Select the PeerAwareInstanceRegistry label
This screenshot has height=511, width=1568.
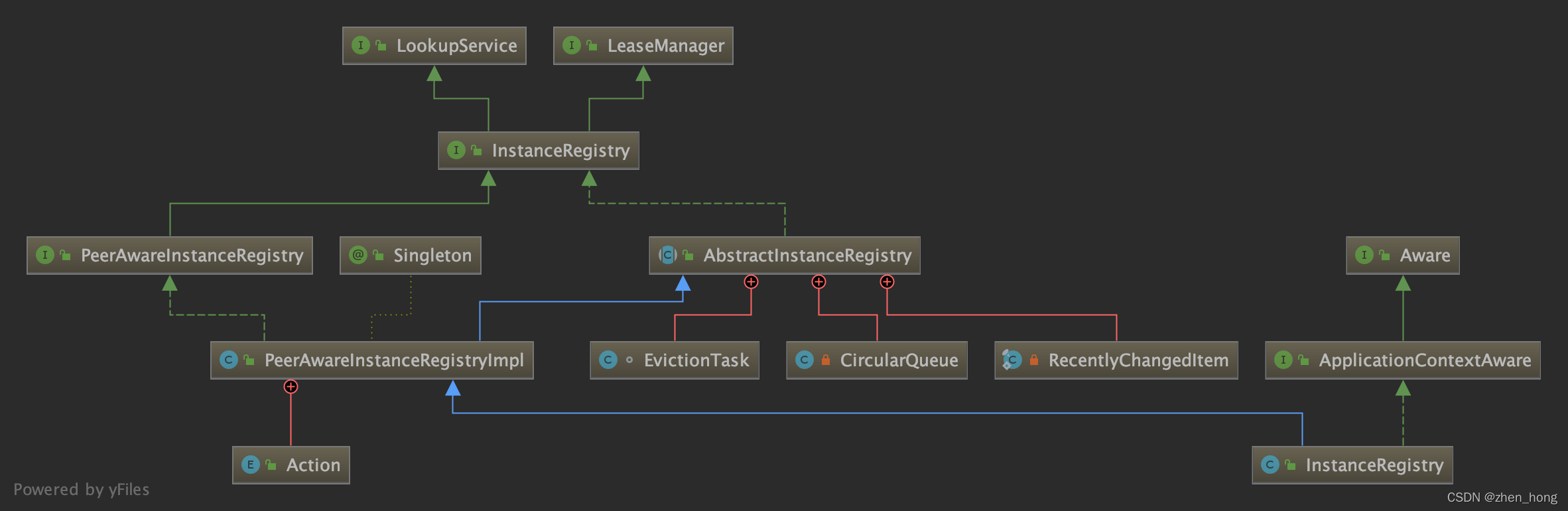[x=192, y=256]
